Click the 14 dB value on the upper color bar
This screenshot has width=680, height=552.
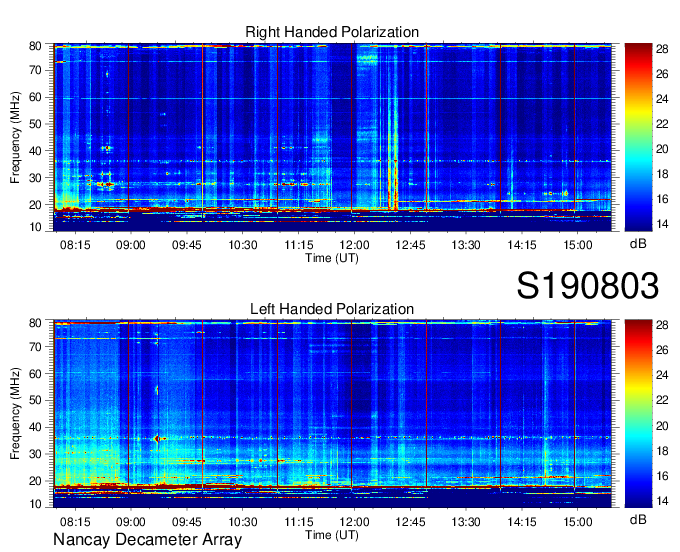click(662, 224)
